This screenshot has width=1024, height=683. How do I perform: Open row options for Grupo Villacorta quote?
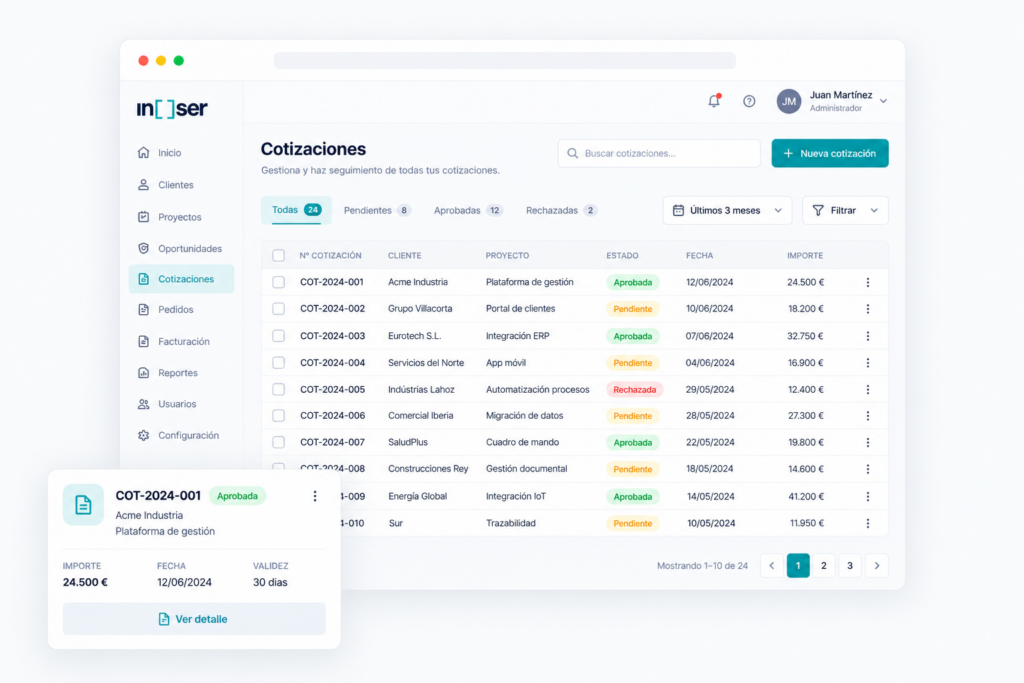[x=868, y=309]
